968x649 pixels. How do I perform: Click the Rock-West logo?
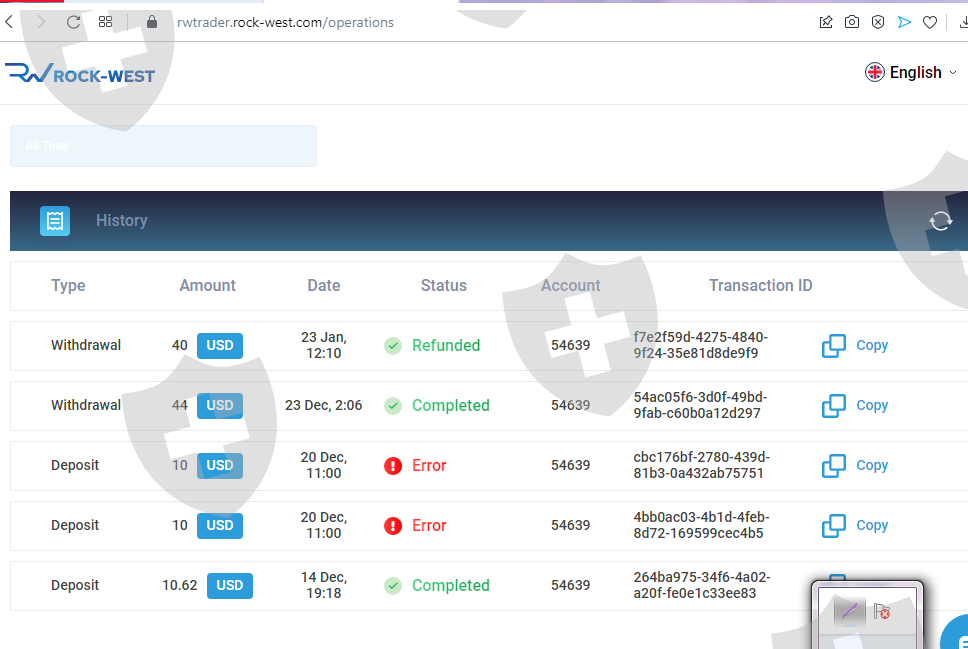80,73
